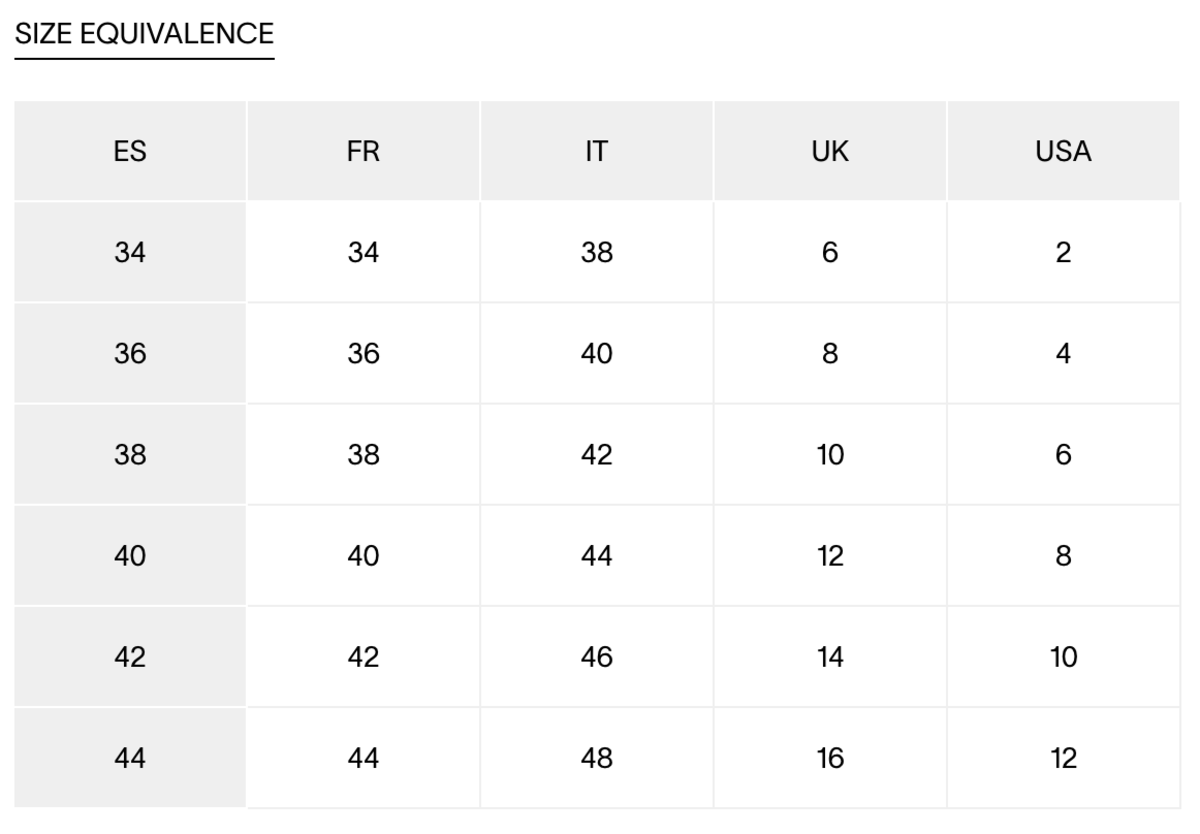Click ES size 36 row label
This screenshot has width=1200, height=834.
[x=130, y=354]
